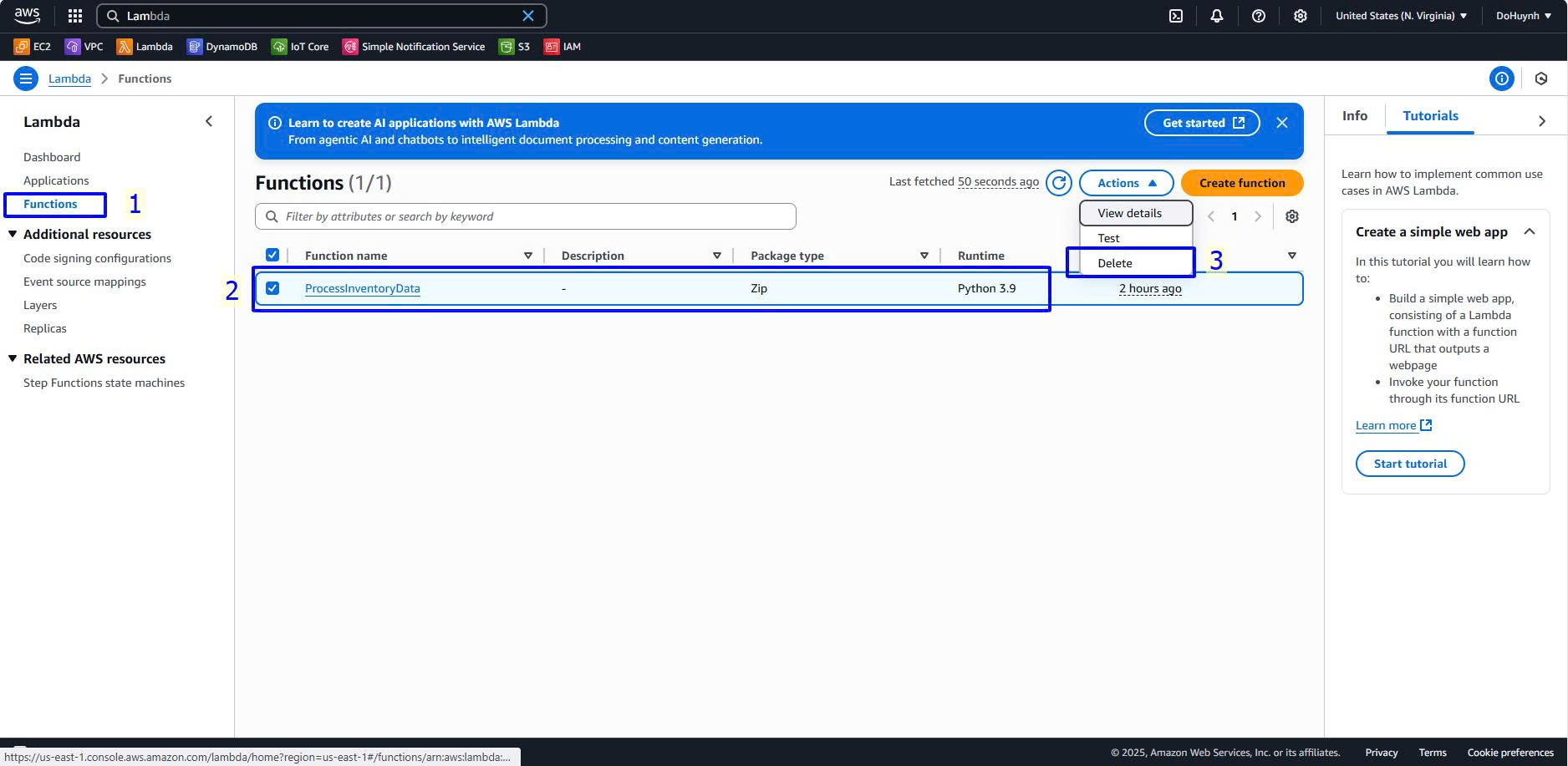Open the region selector dropdown

1401,16
